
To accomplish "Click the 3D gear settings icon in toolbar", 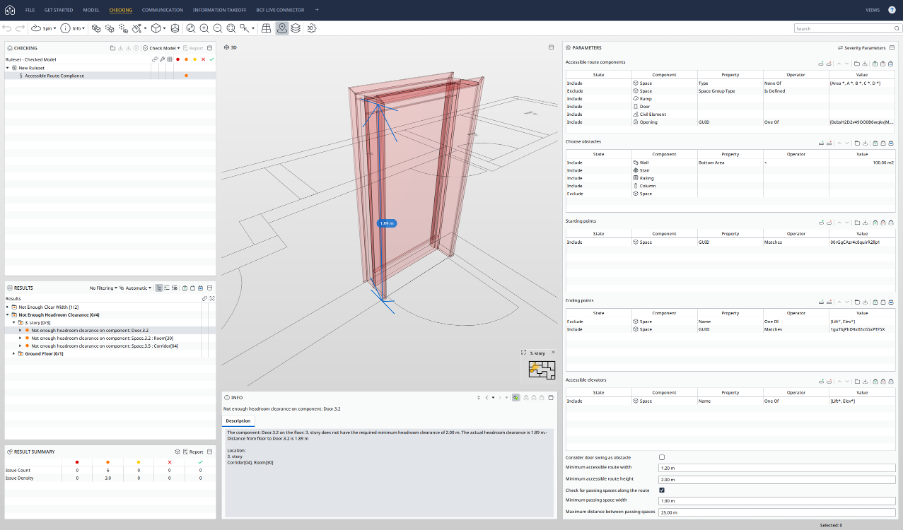I will tap(311, 28).
